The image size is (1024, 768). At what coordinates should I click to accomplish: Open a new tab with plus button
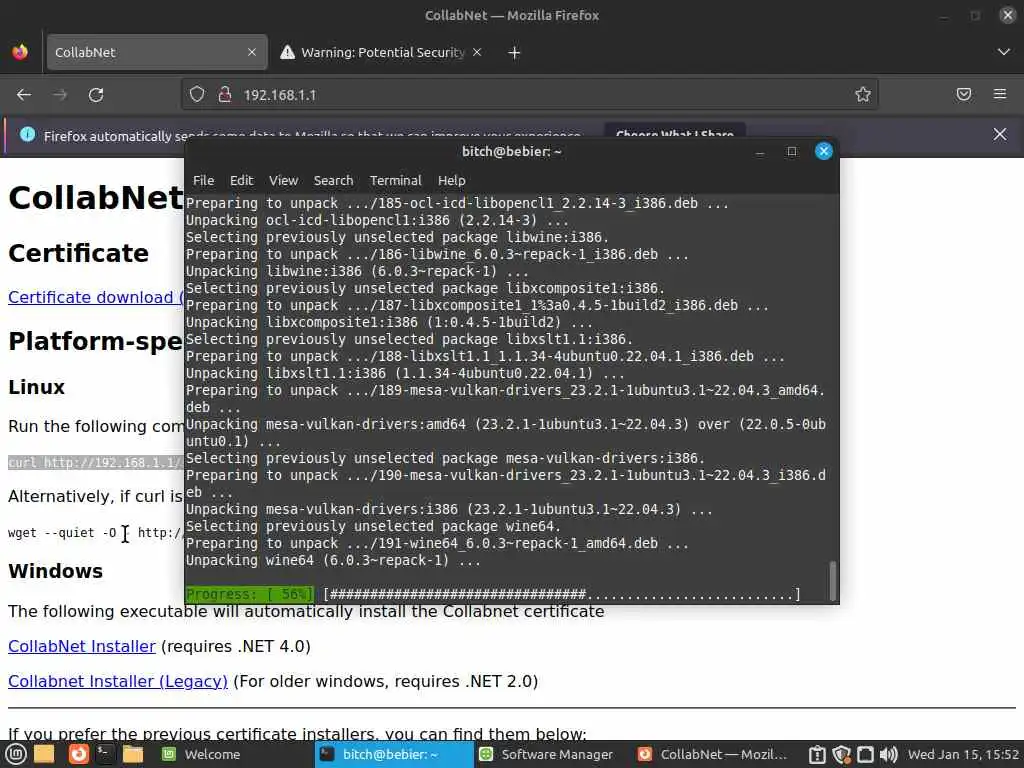click(514, 52)
